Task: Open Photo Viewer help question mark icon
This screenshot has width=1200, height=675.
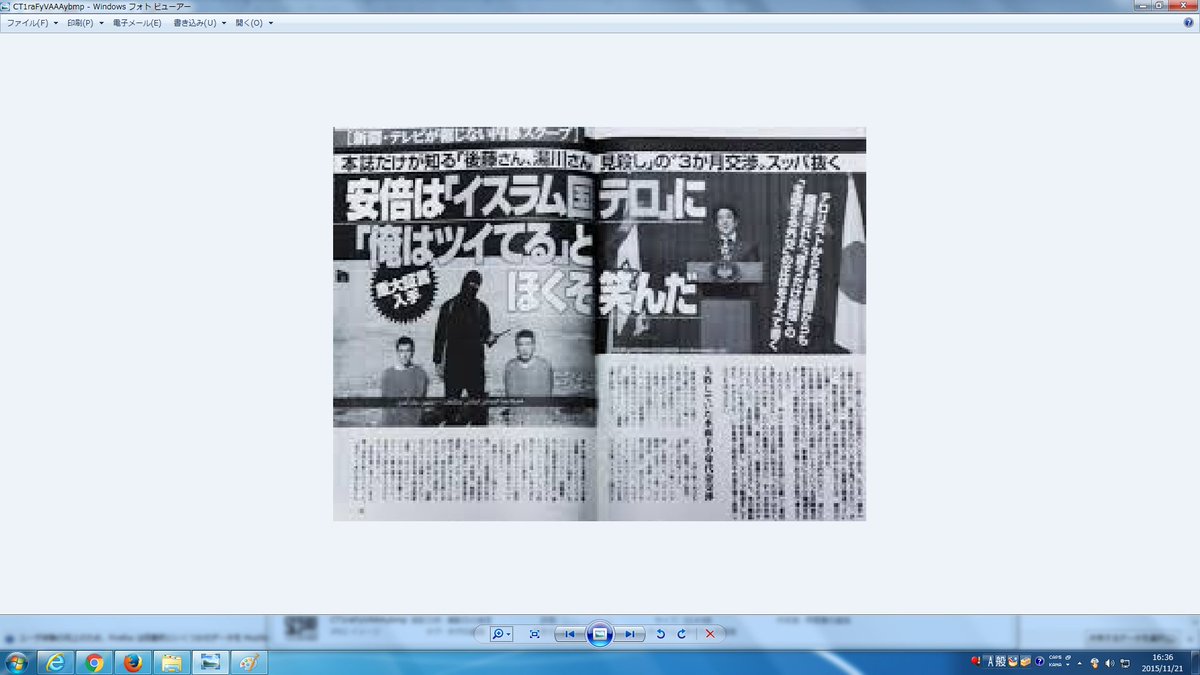Action: pyautogui.click(x=1188, y=22)
